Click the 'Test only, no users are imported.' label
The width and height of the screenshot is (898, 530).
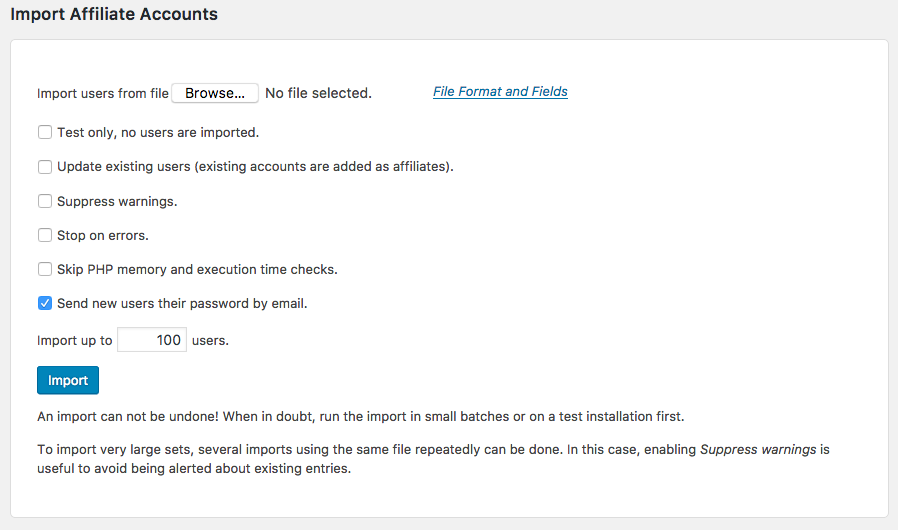[158, 132]
